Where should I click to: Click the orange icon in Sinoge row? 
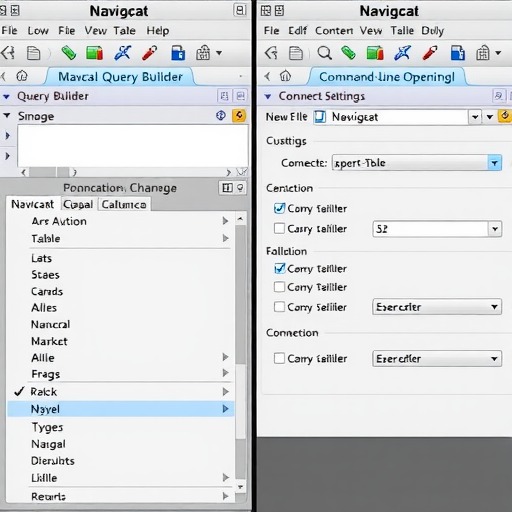[239, 116]
